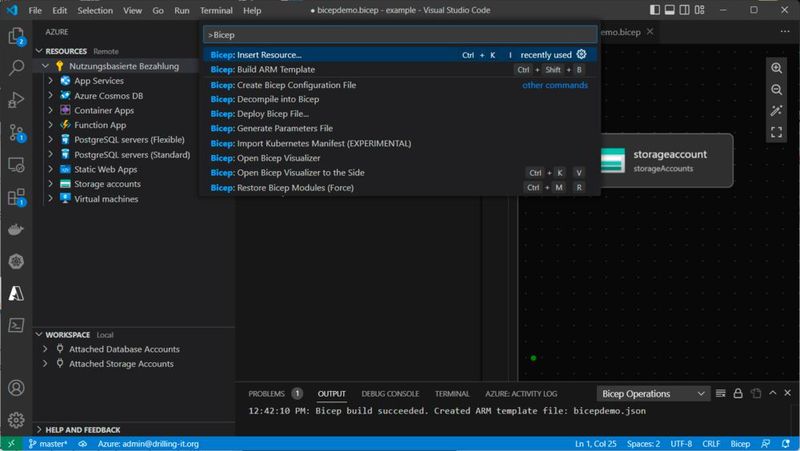The width and height of the screenshot is (800, 451).
Task: Collapse the Nutzungsbasierte Bezahlung subscription node
Action: [x=46, y=66]
